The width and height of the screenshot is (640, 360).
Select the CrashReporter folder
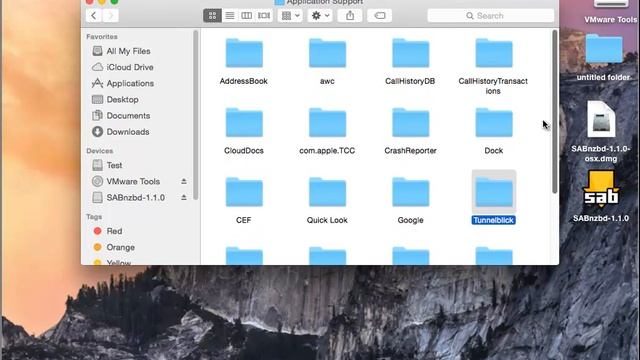click(x=411, y=123)
